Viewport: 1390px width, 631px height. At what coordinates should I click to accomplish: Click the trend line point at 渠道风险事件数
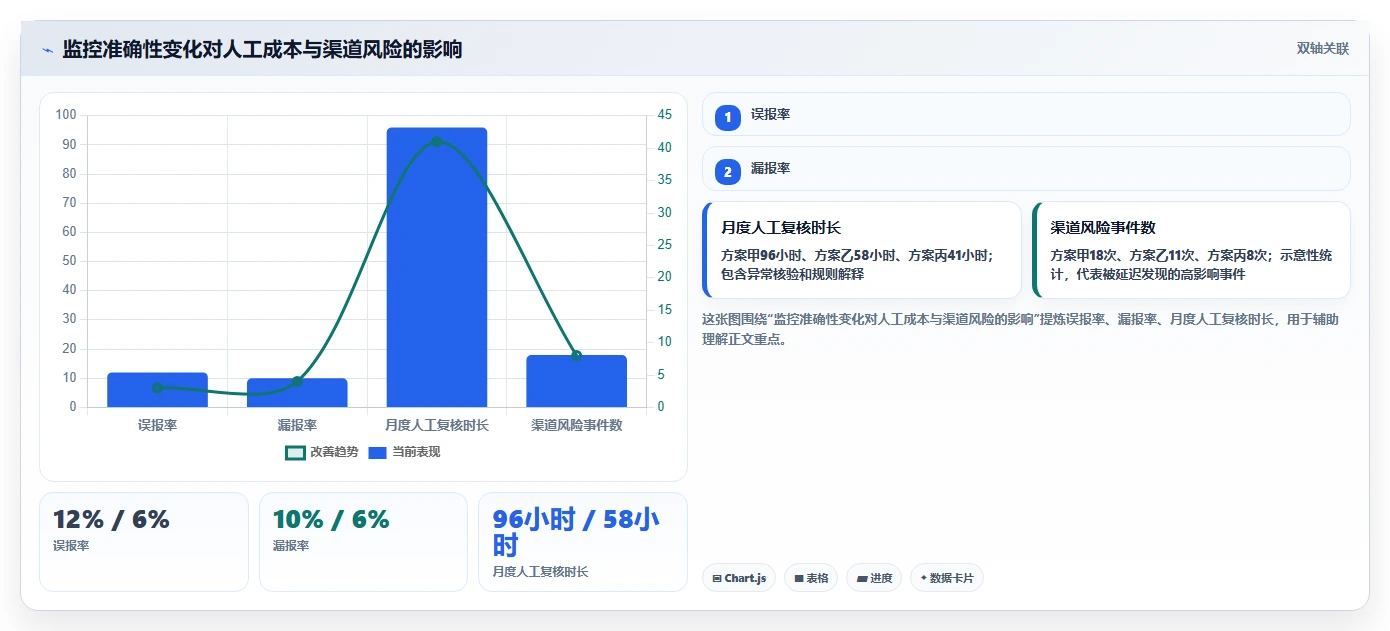(x=577, y=356)
